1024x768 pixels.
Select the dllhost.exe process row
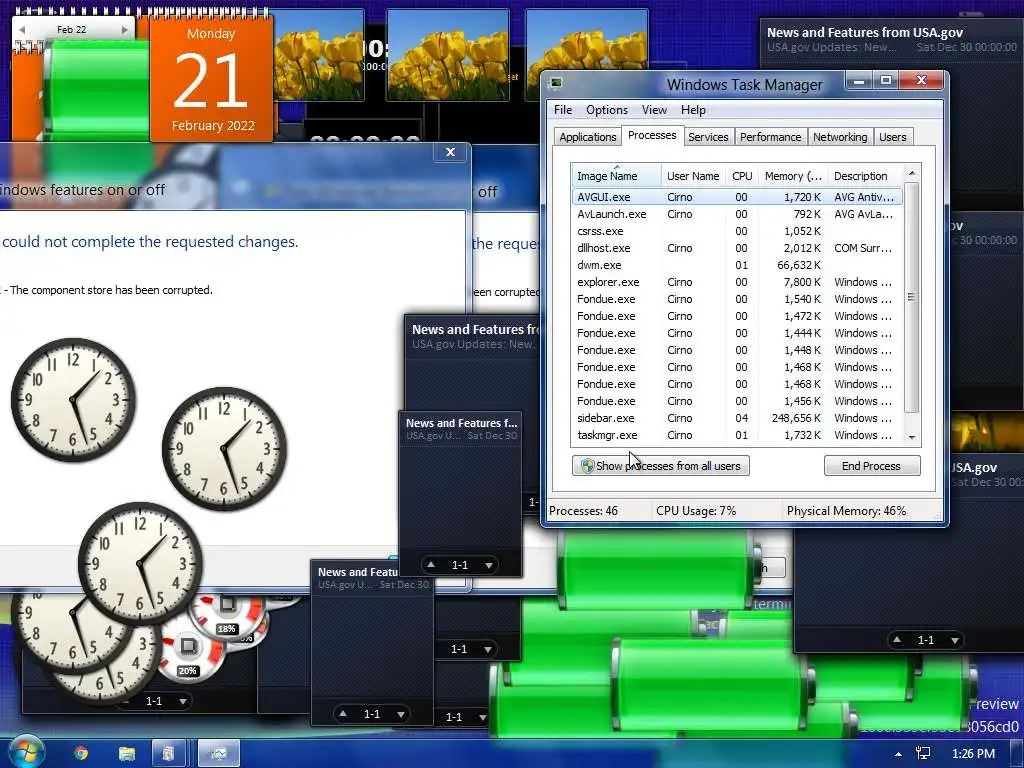pyautogui.click(x=737, y=248)
